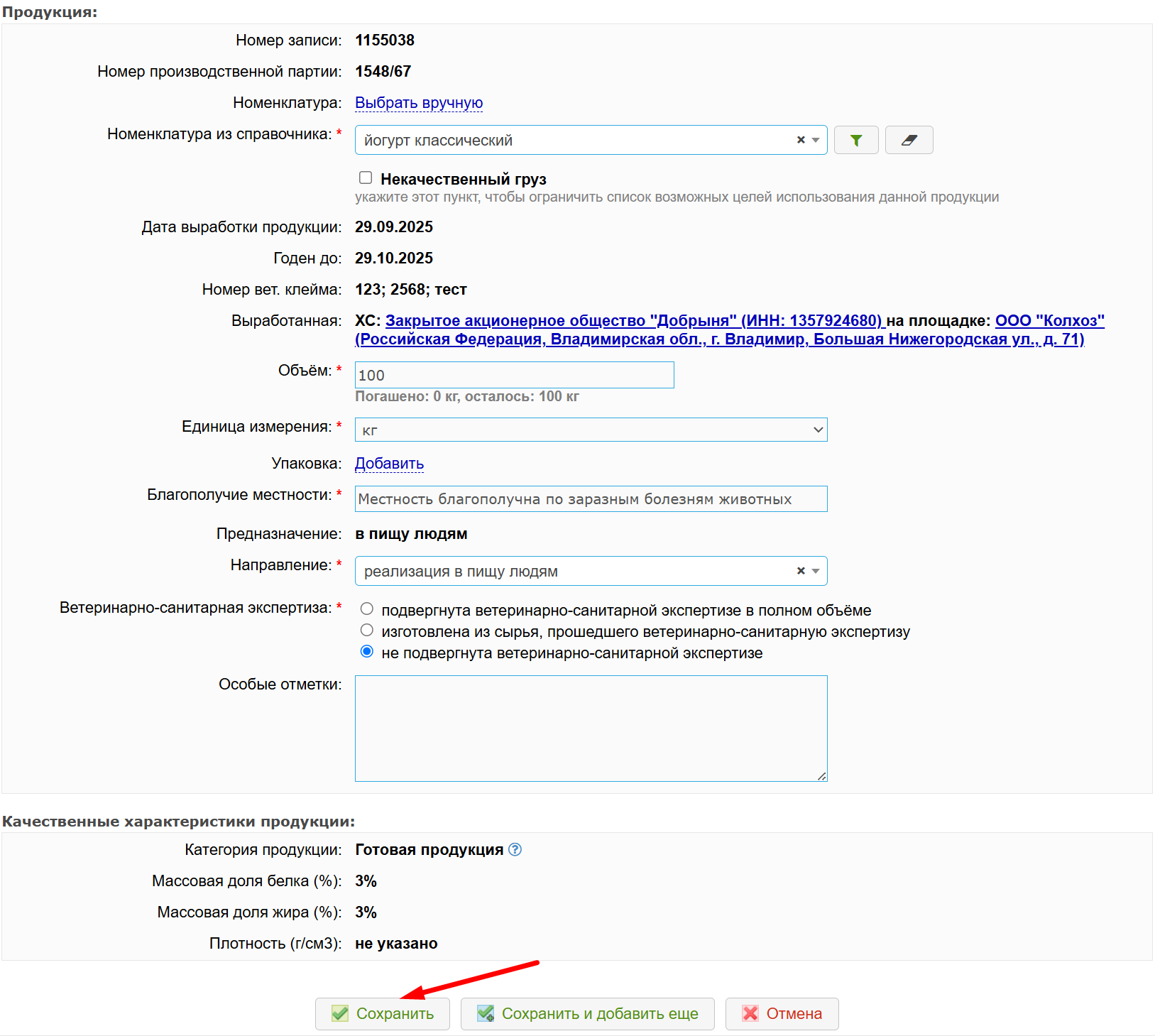Click the Сохранить button

pos(383,1013)
